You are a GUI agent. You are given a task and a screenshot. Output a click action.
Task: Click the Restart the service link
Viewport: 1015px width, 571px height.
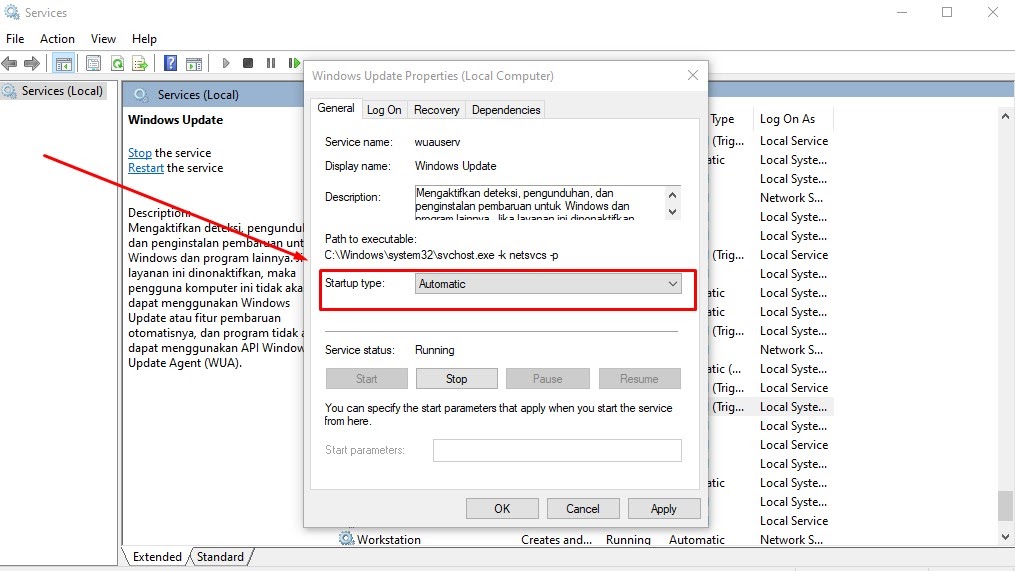coord(146,168)
